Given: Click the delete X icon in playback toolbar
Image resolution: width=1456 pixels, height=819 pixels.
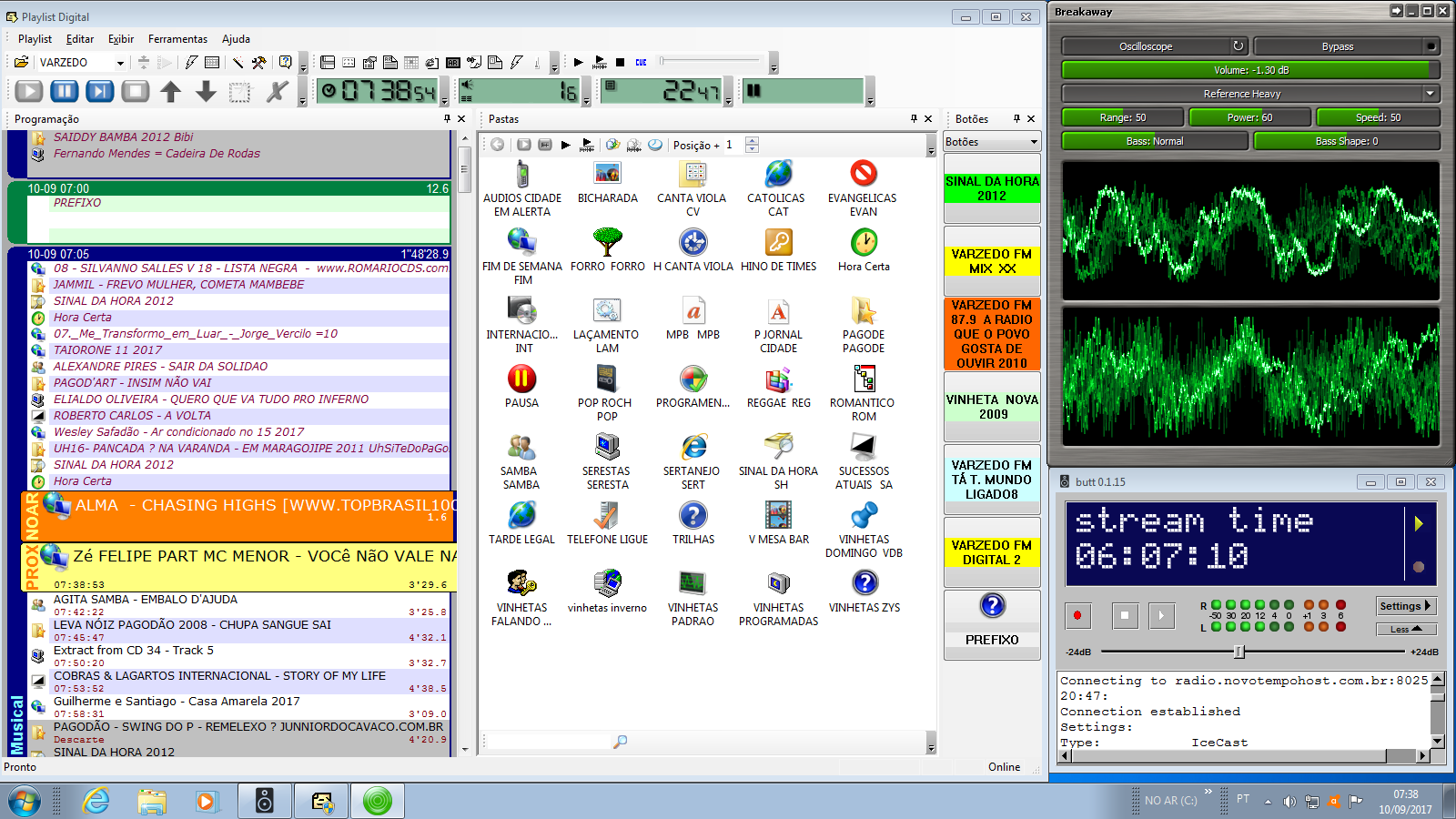Looking at the screenshot, I should click(277, 91).
